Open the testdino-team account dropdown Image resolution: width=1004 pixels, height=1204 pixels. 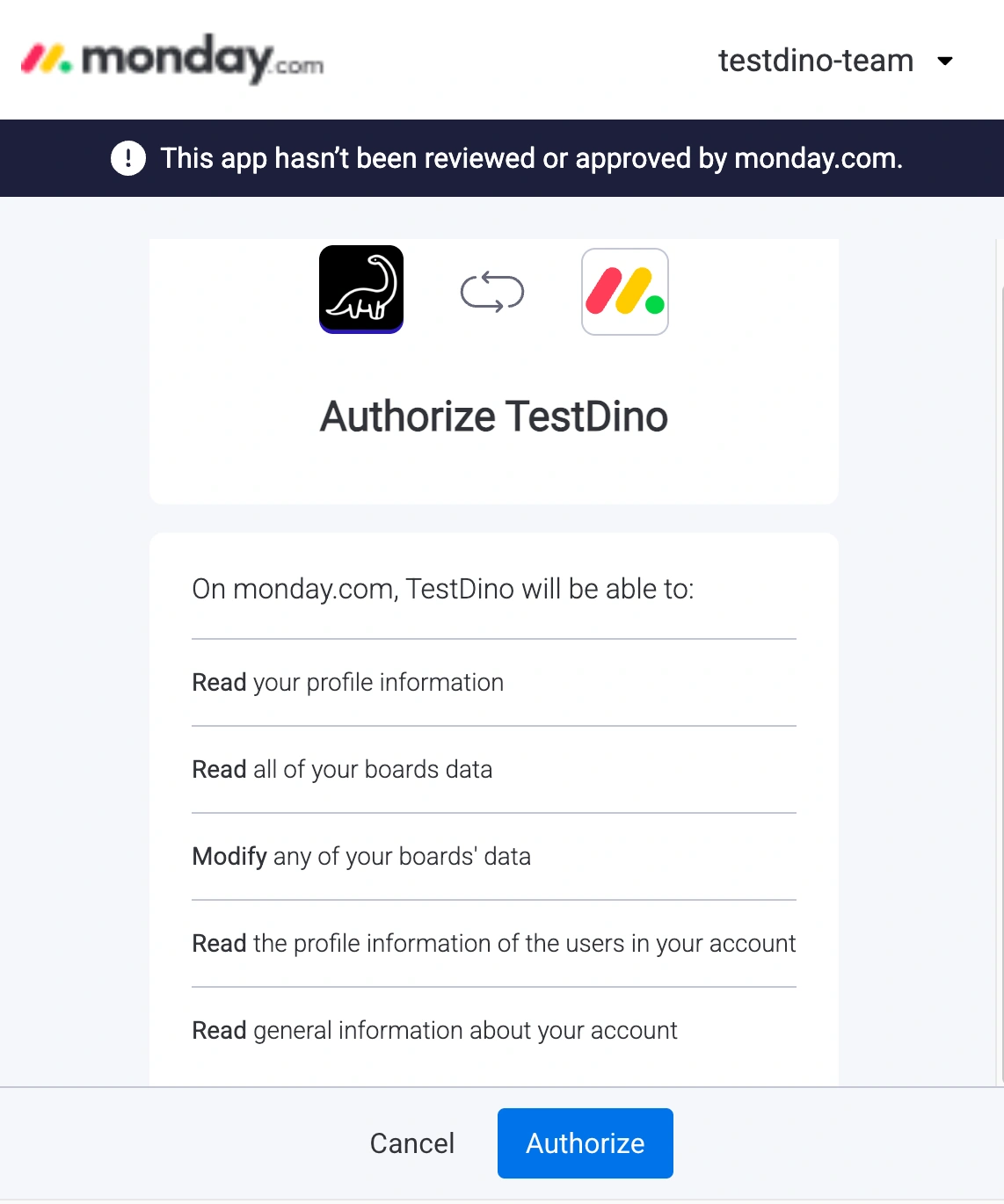(816, 61)
